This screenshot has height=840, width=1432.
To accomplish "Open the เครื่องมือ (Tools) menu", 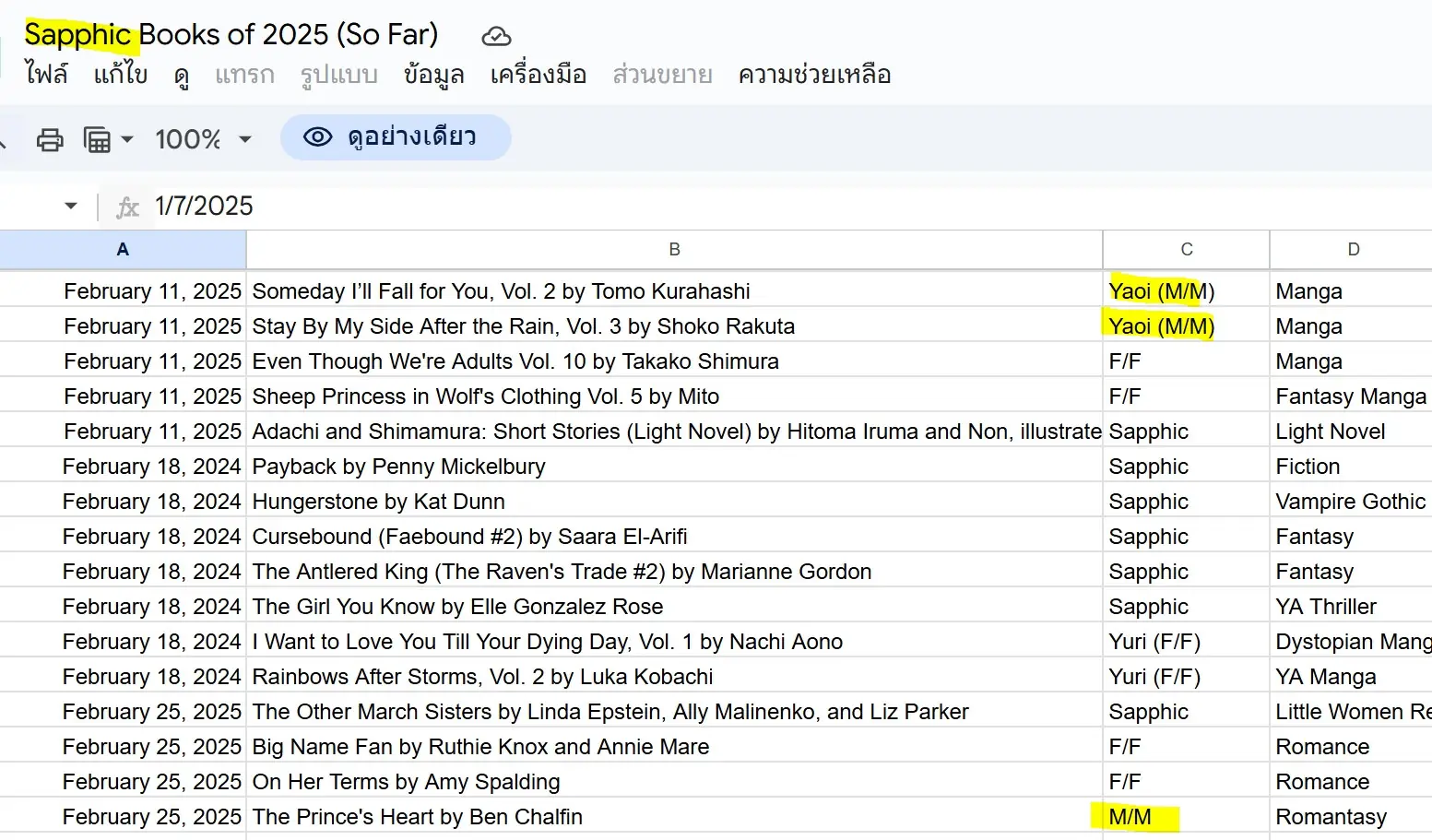I will coord(538,75).
